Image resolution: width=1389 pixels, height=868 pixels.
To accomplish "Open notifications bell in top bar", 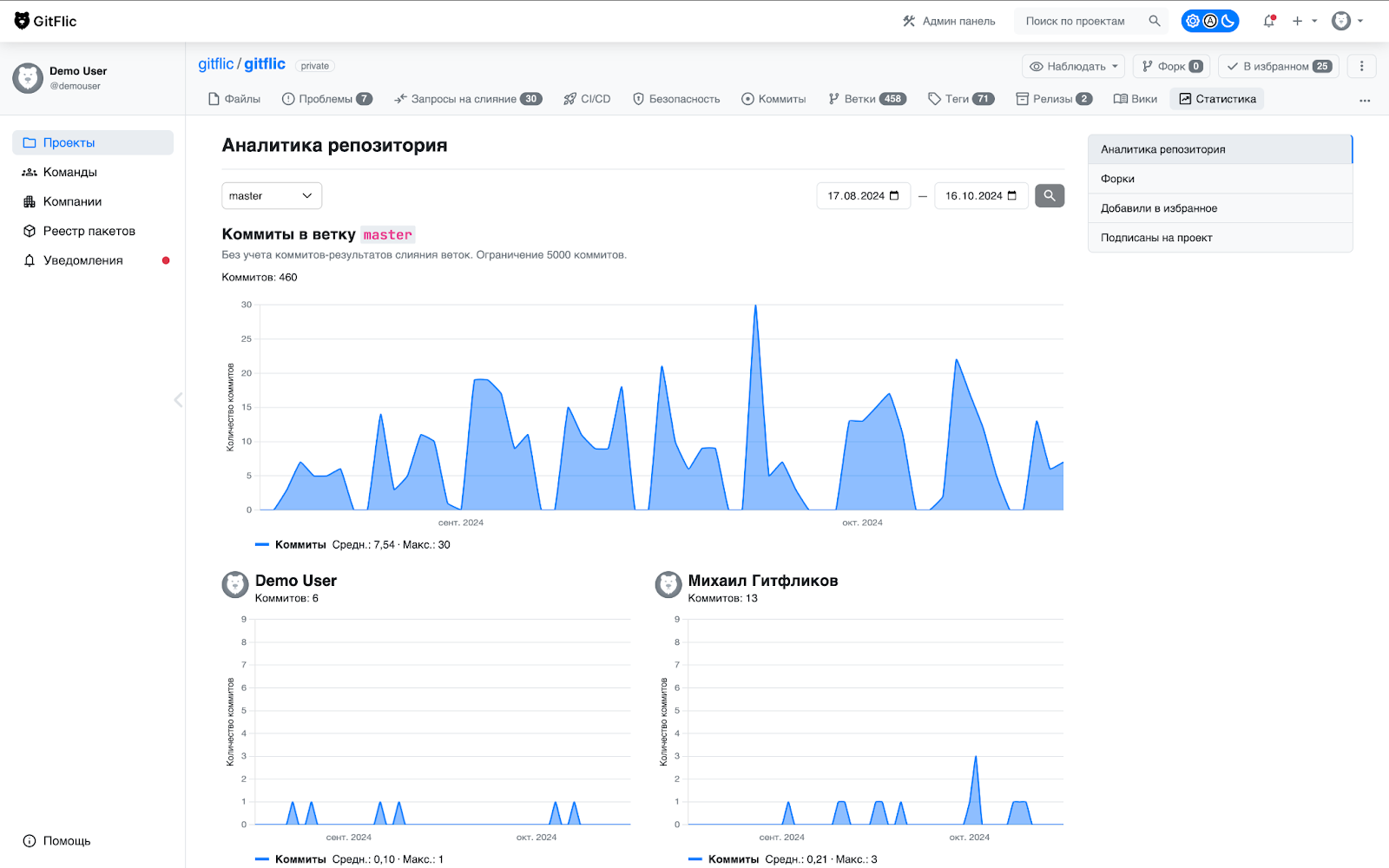I will (1269, 21).
